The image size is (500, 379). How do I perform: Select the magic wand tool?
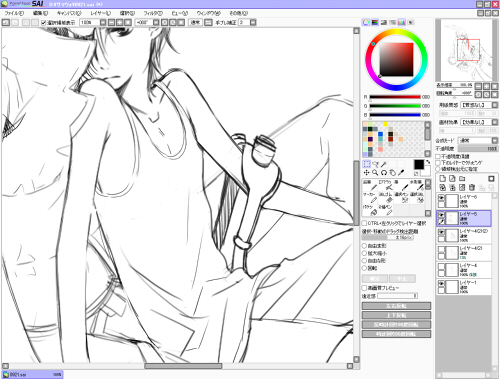(x=384, y=164)
